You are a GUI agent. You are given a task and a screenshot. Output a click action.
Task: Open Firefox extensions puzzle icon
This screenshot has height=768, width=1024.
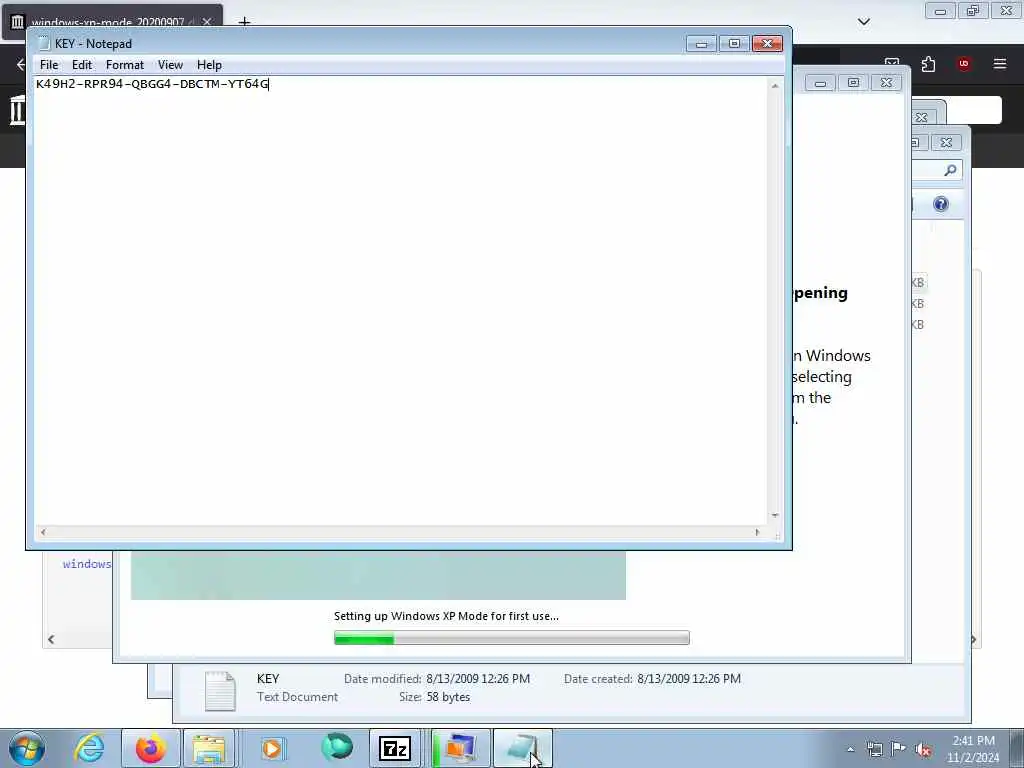[928, 64]
